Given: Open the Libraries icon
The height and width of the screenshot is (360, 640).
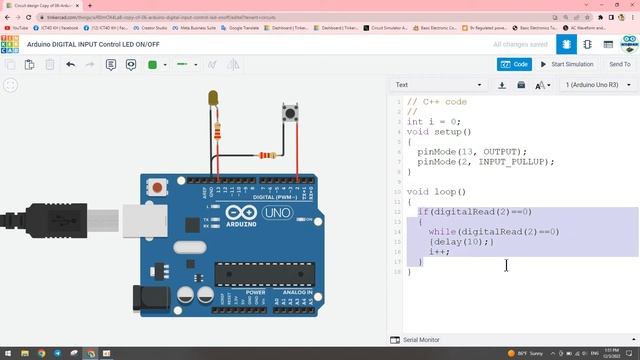Looking at the screenshot, I should point(521,85).
